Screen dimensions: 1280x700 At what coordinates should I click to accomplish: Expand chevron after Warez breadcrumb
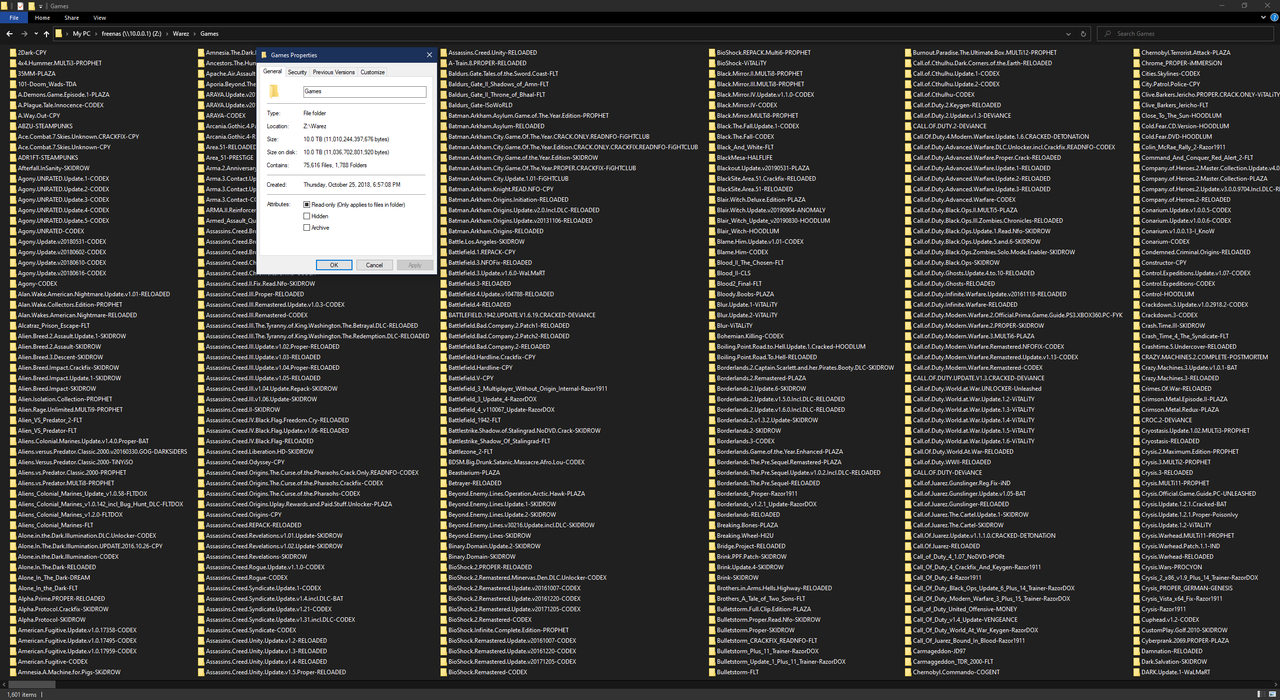[x=197, y=33]
